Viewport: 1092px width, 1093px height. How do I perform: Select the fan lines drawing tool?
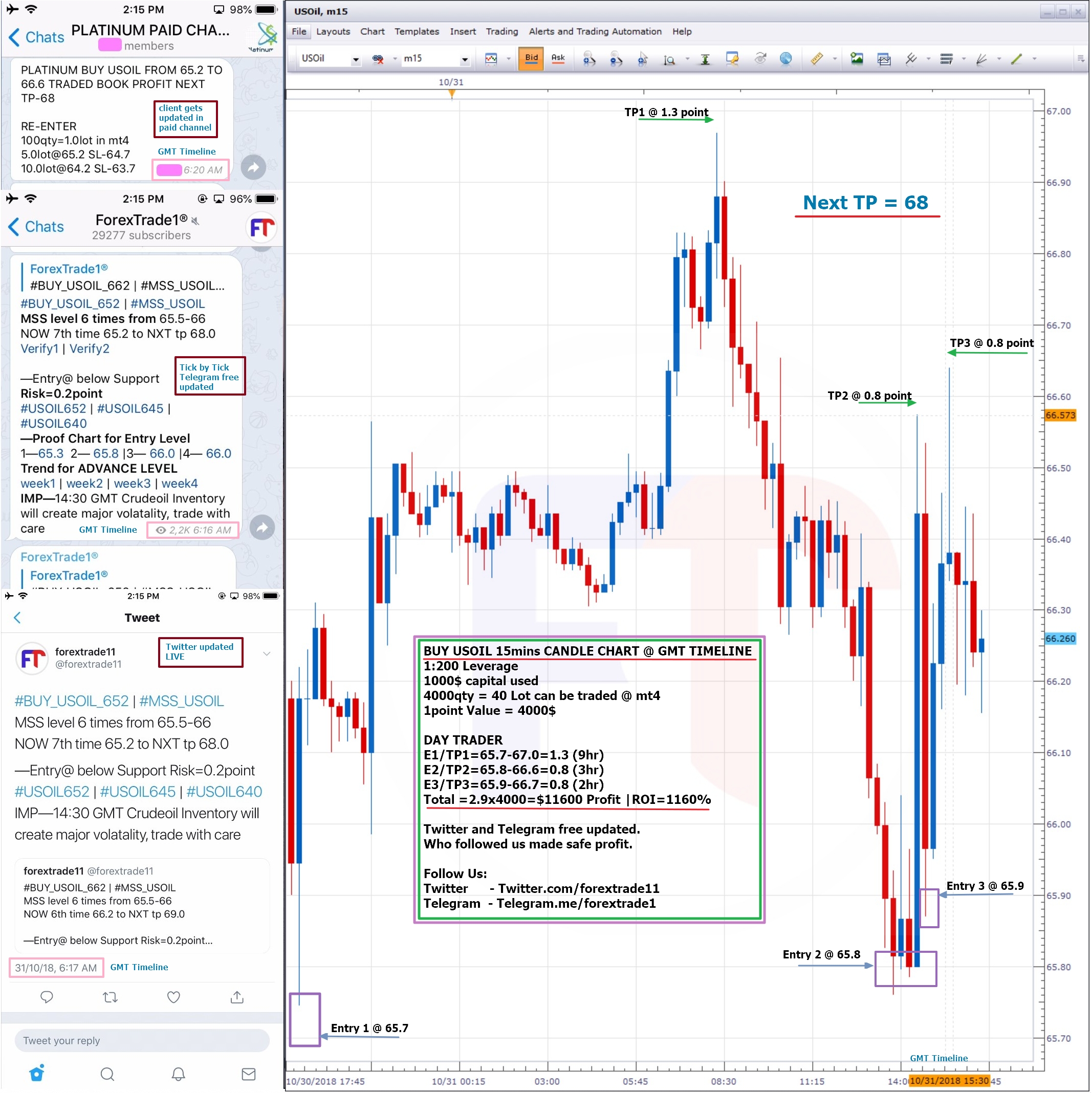point(981,58)
